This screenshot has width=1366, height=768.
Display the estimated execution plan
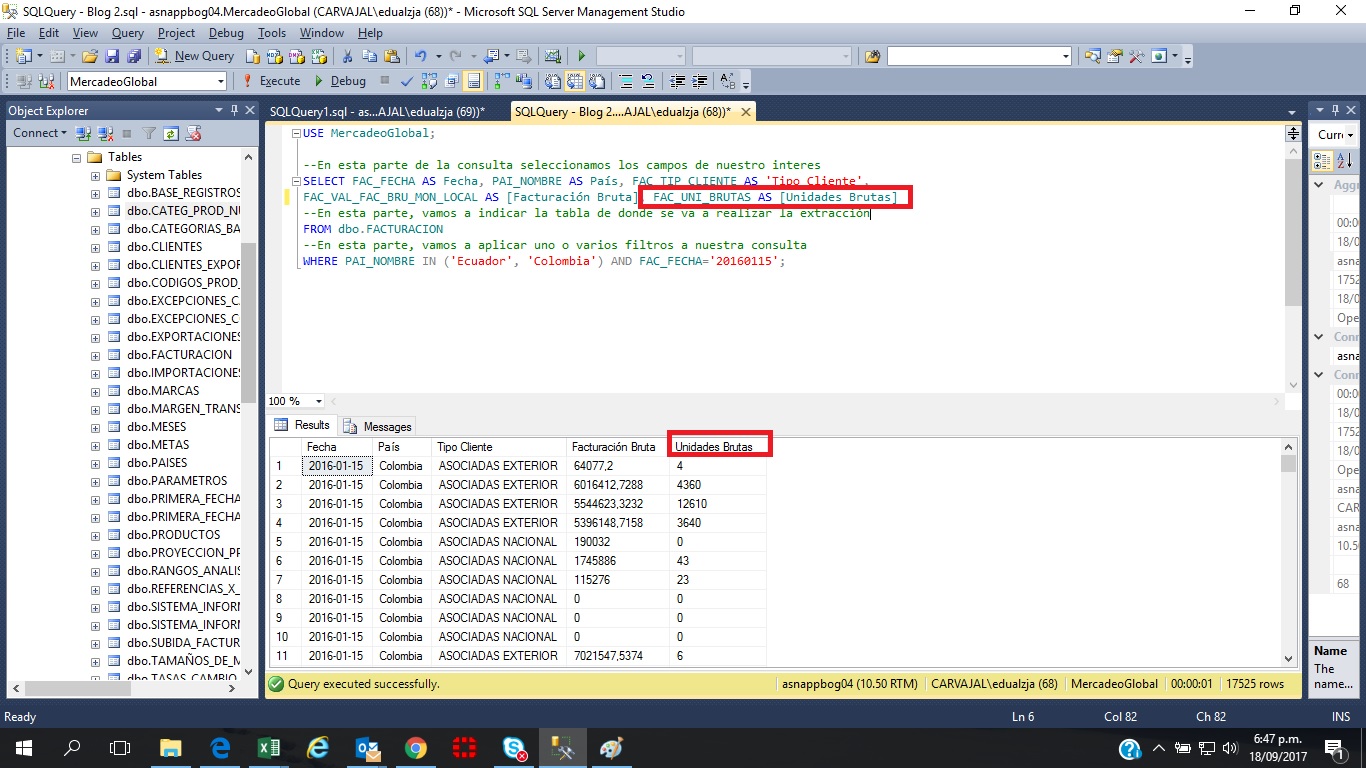(429, 81)
